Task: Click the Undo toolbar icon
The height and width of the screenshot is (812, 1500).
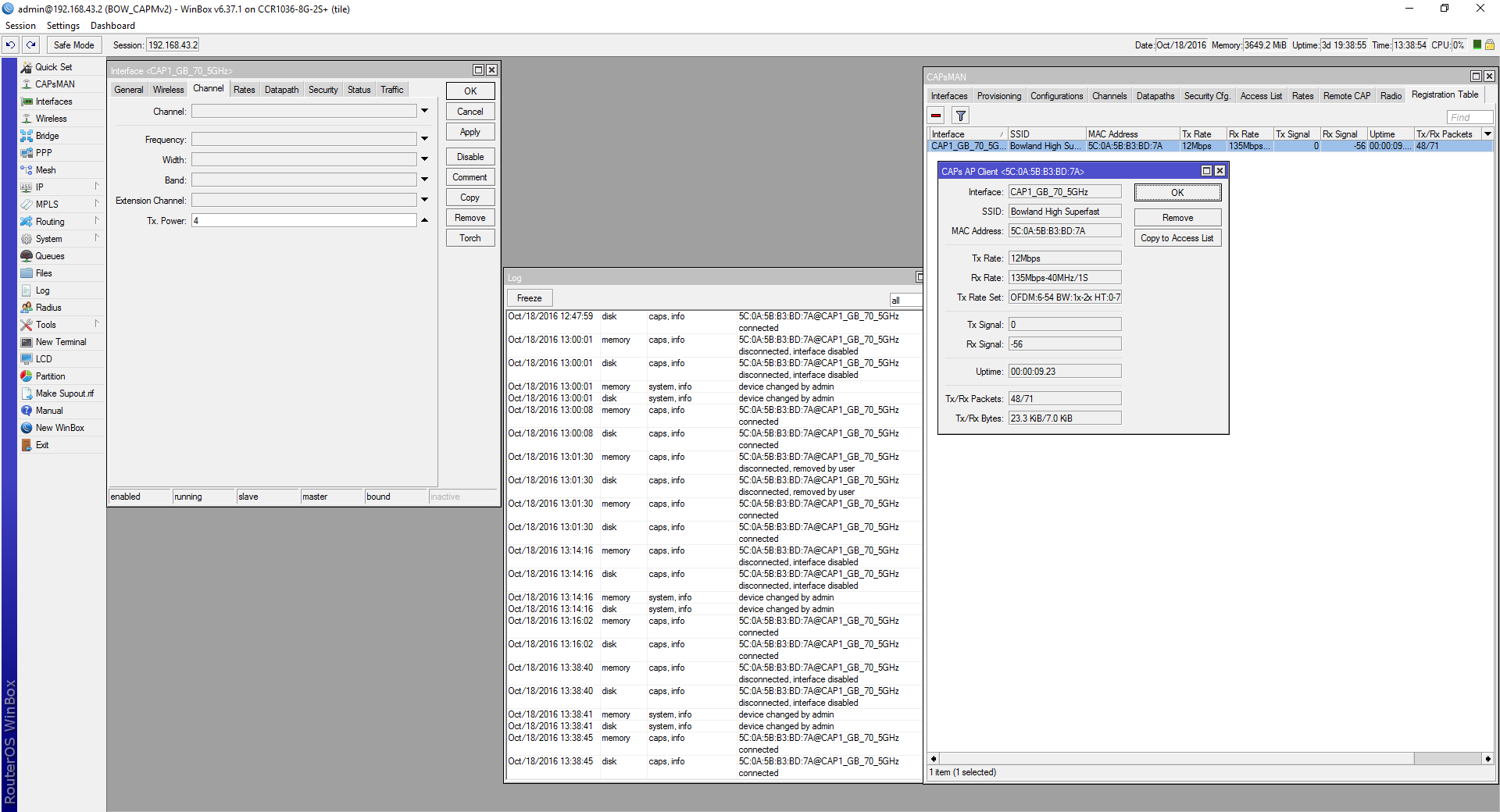Action: coord(11,45)
